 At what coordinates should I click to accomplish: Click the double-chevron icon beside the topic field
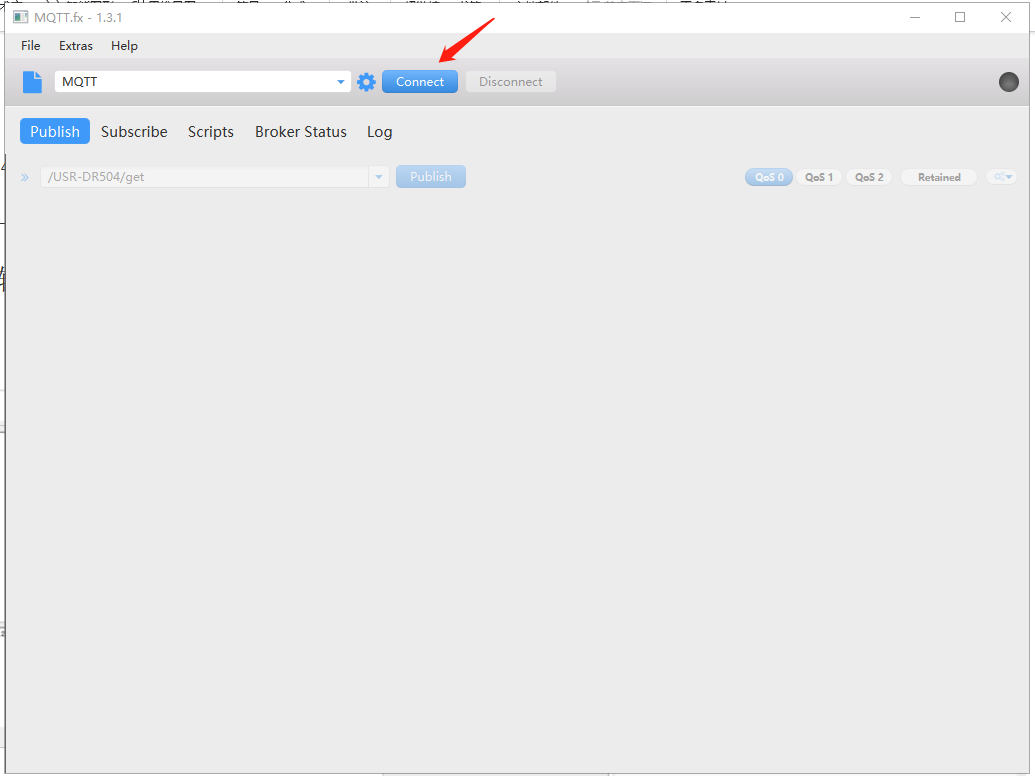pos(25,177)
